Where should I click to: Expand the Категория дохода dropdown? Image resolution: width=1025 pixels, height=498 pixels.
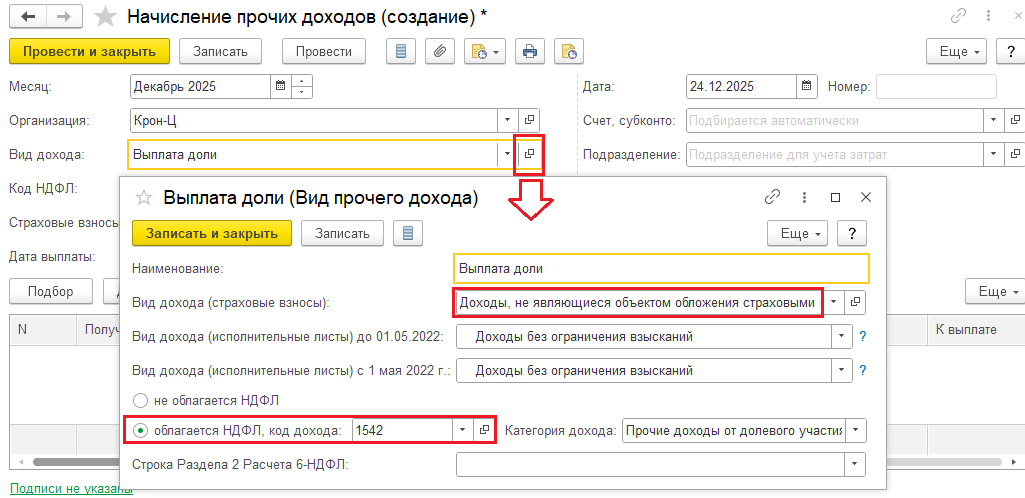(x=856, y=431)
